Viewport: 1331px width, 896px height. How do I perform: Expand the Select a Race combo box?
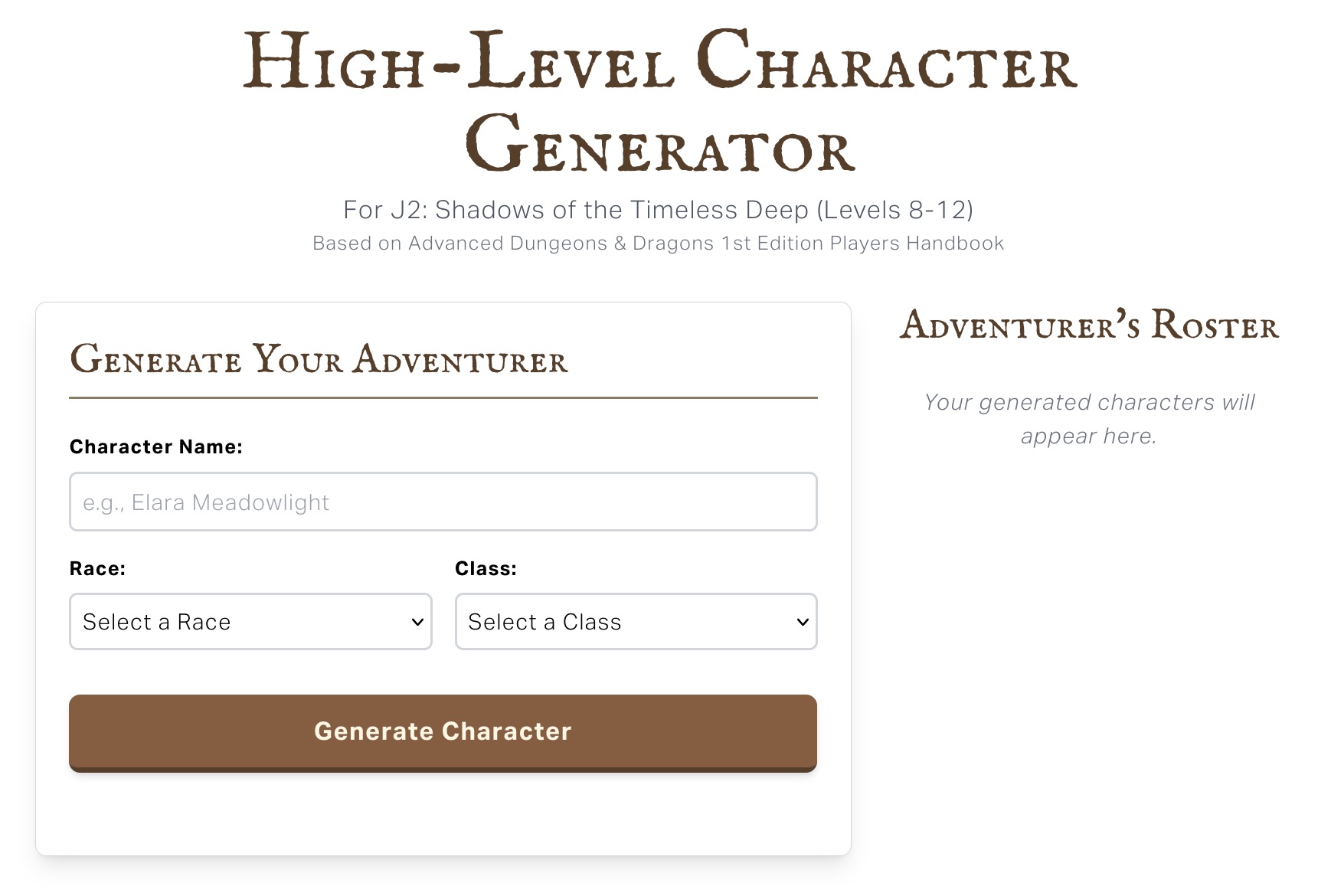[x=250, y=622]
